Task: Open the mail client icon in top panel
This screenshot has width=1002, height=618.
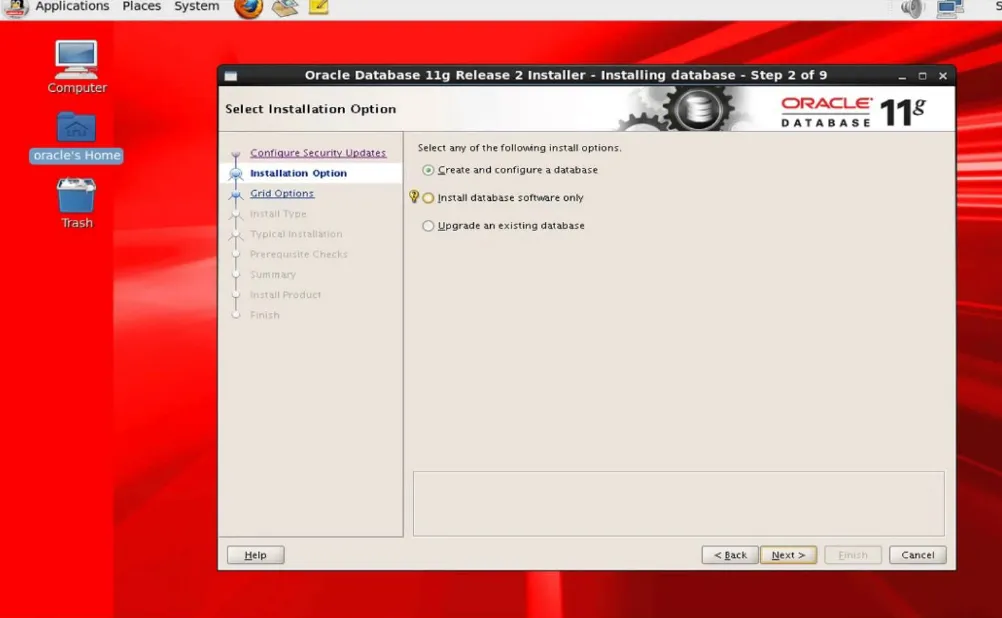Action: click(x=284, y=8)
